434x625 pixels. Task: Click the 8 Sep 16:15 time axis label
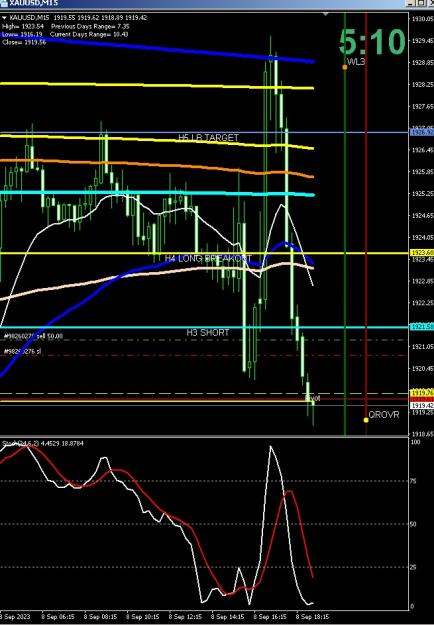point(270,617)
